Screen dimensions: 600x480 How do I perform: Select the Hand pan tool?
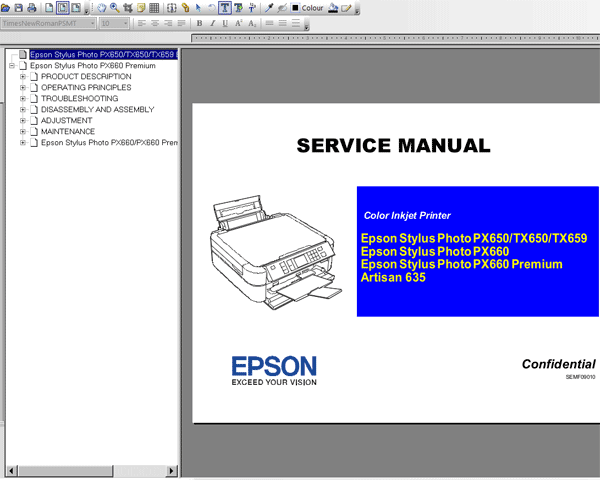pos(101,8)
